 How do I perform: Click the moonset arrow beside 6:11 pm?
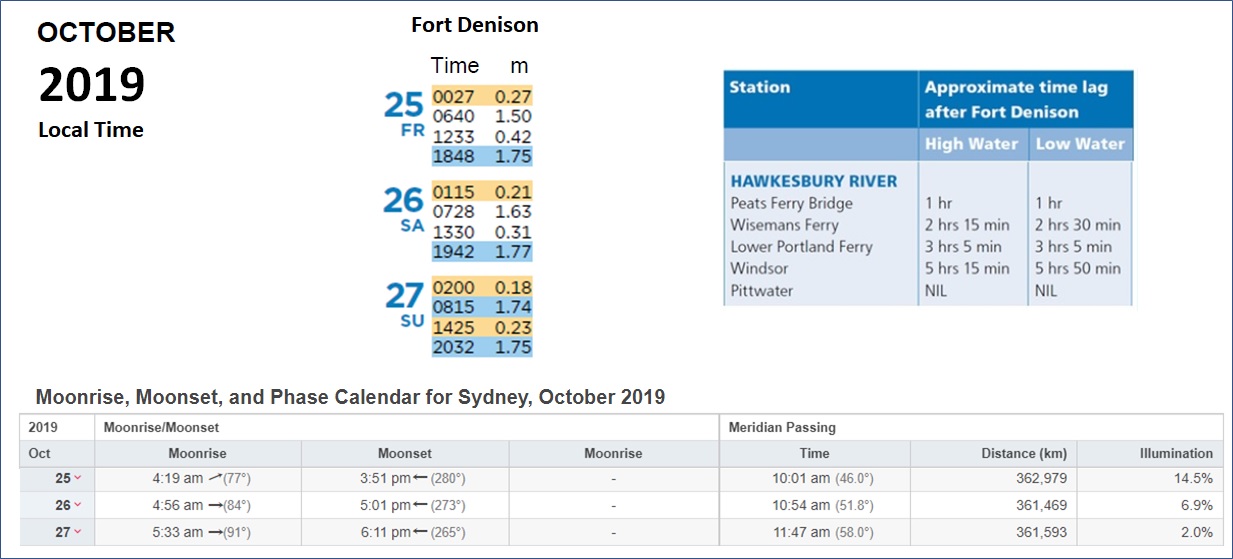click(421, 533)
